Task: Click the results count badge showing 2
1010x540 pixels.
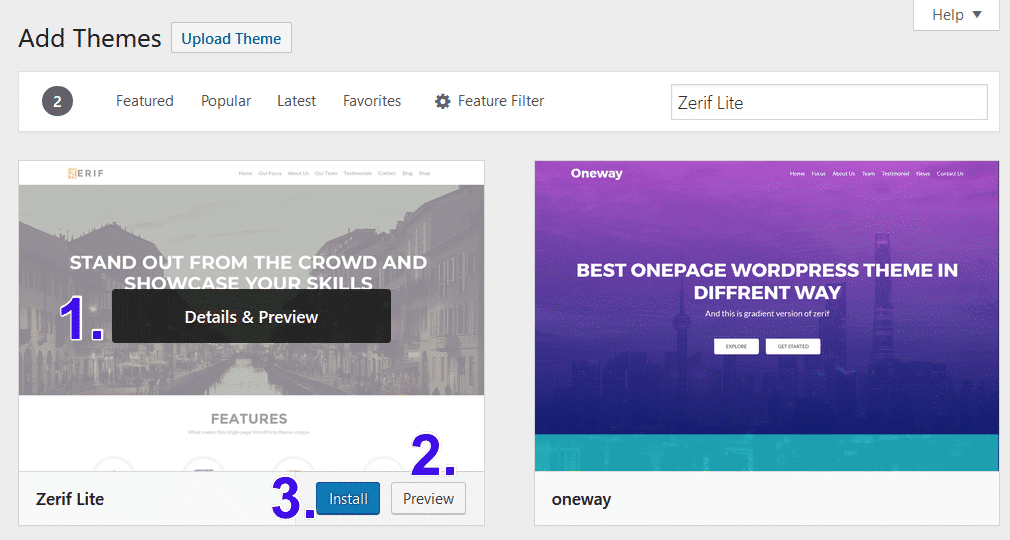Action: point(57,101)
